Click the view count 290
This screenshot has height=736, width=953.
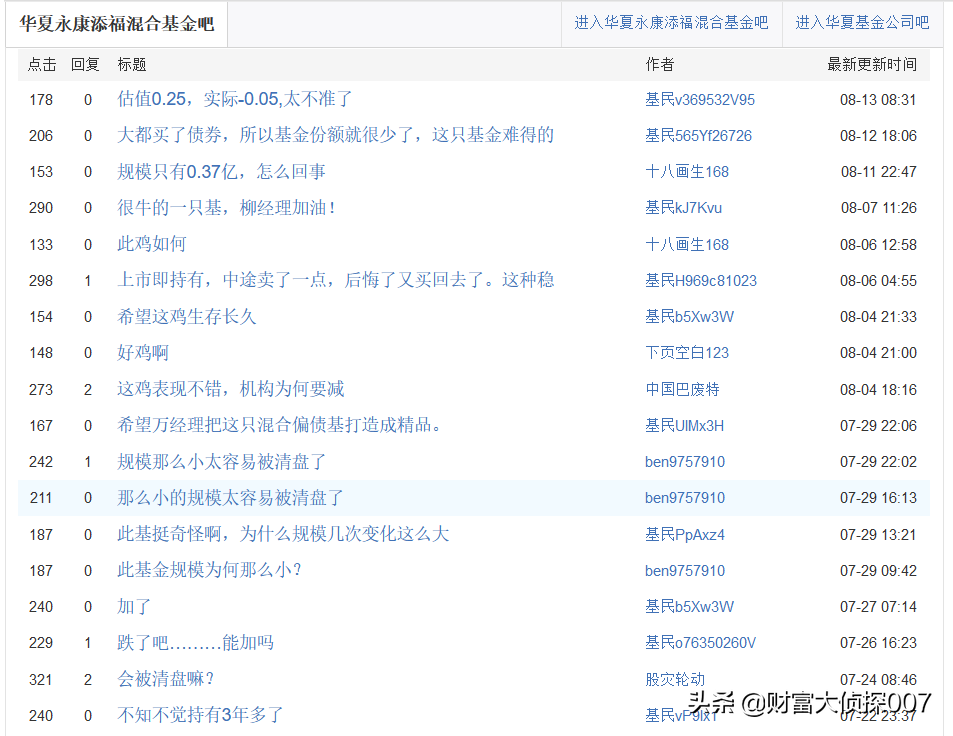coord(41,208)
